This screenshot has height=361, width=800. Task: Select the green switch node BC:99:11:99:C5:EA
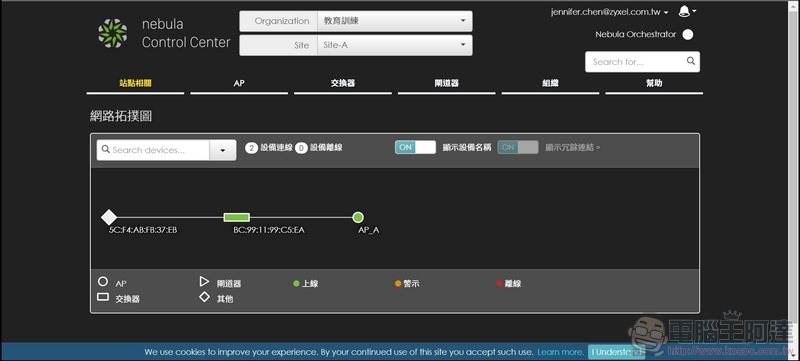click(x=237, y=217)
